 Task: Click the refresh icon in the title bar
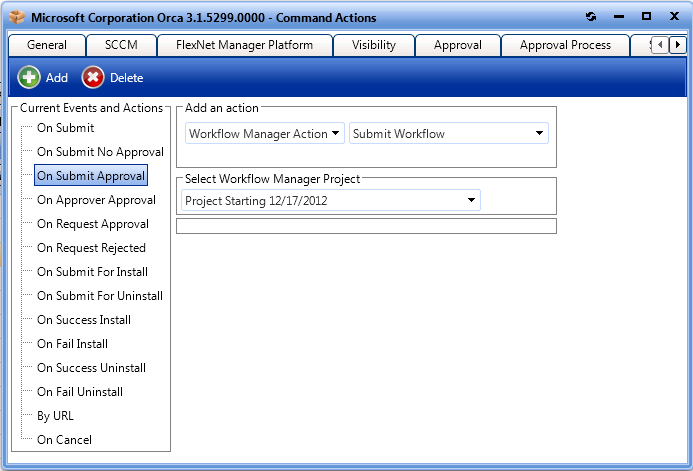(x=591, y=17)
